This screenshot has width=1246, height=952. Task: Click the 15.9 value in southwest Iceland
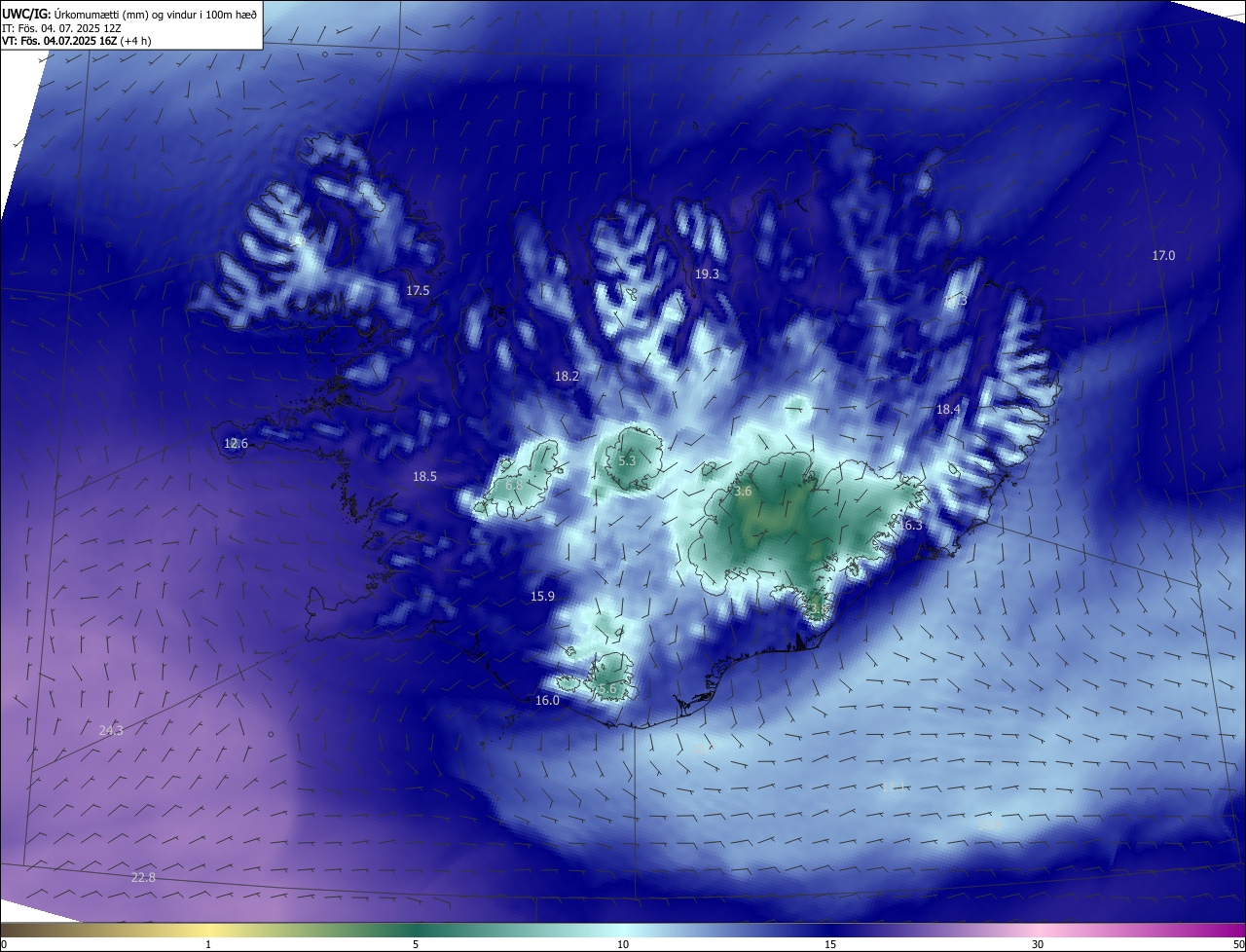(x=542, y=596)
